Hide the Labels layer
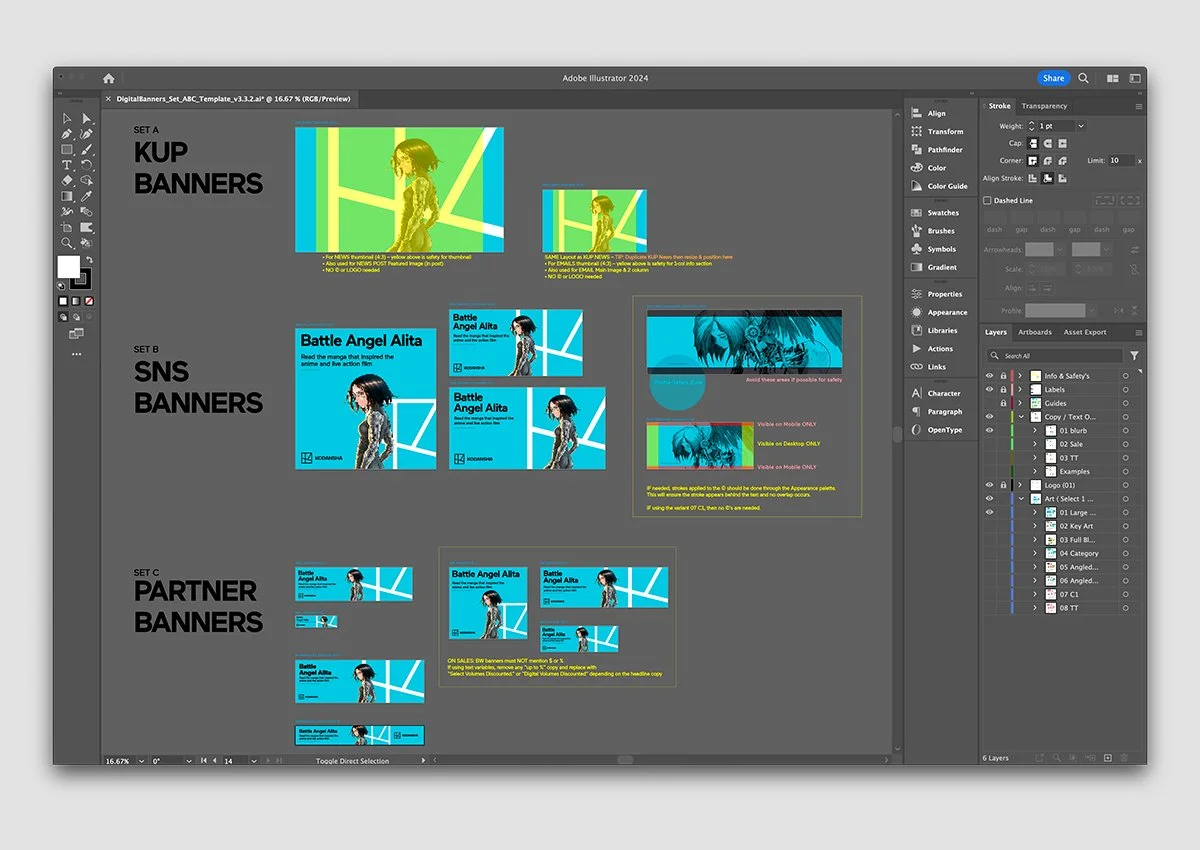Viewport: 1200px width, 850px height. click(990, 389)
